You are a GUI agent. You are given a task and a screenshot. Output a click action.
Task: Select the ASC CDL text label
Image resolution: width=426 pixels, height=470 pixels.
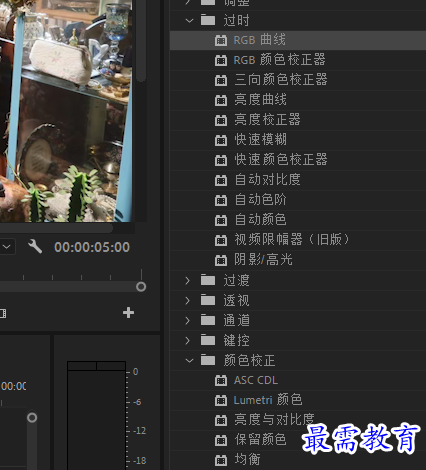pyautogui.click(x=256, y=380)
